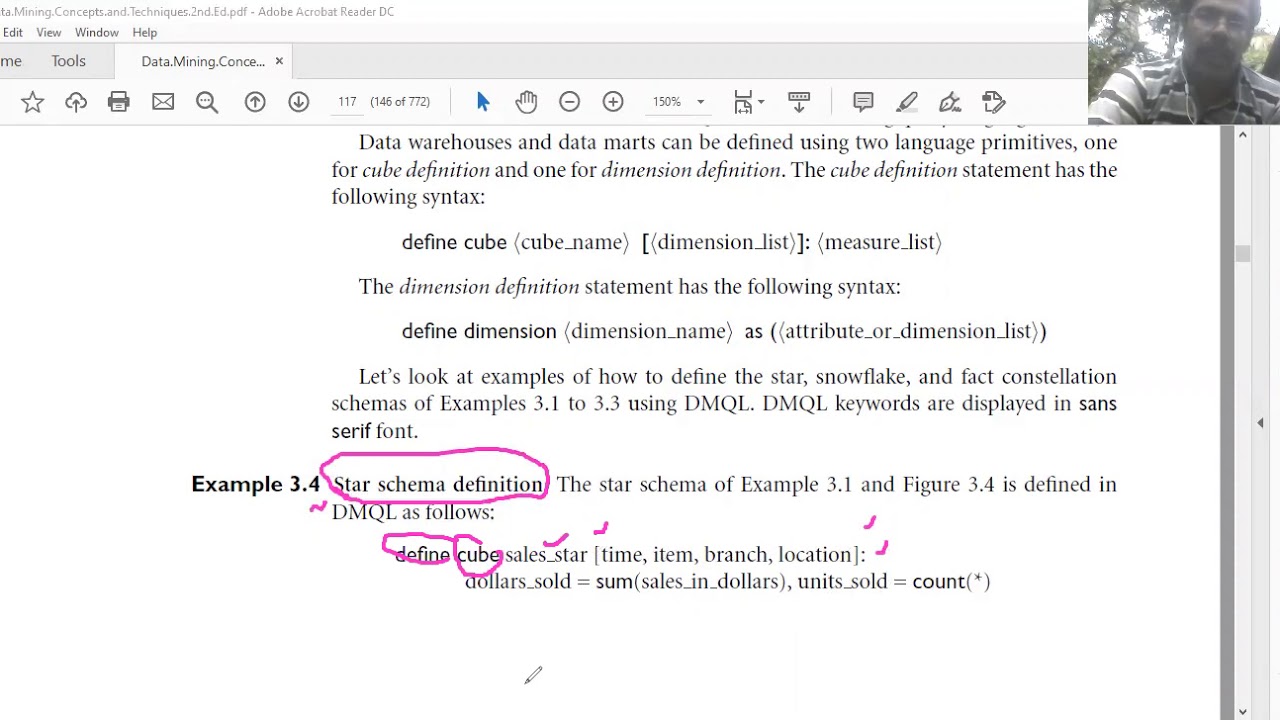
Task: Close the Data.Mining document tab
Action: click(x=279, y=62)
